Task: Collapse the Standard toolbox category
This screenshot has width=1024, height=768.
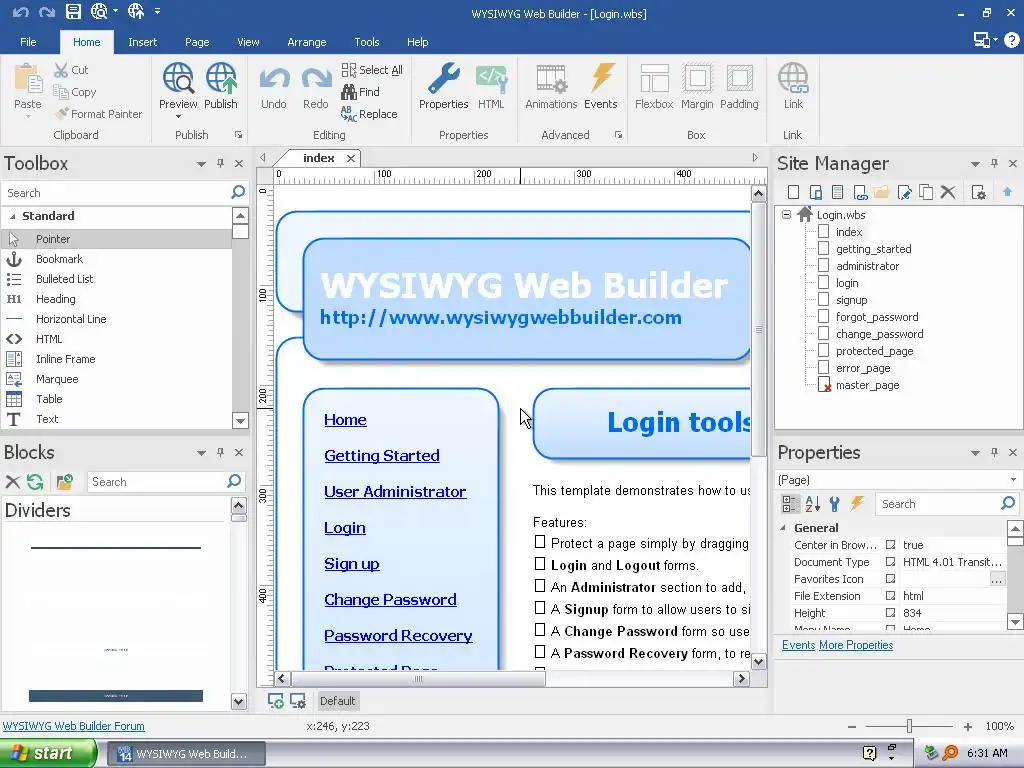Action: pyautogui.click(x=12, y=216)
